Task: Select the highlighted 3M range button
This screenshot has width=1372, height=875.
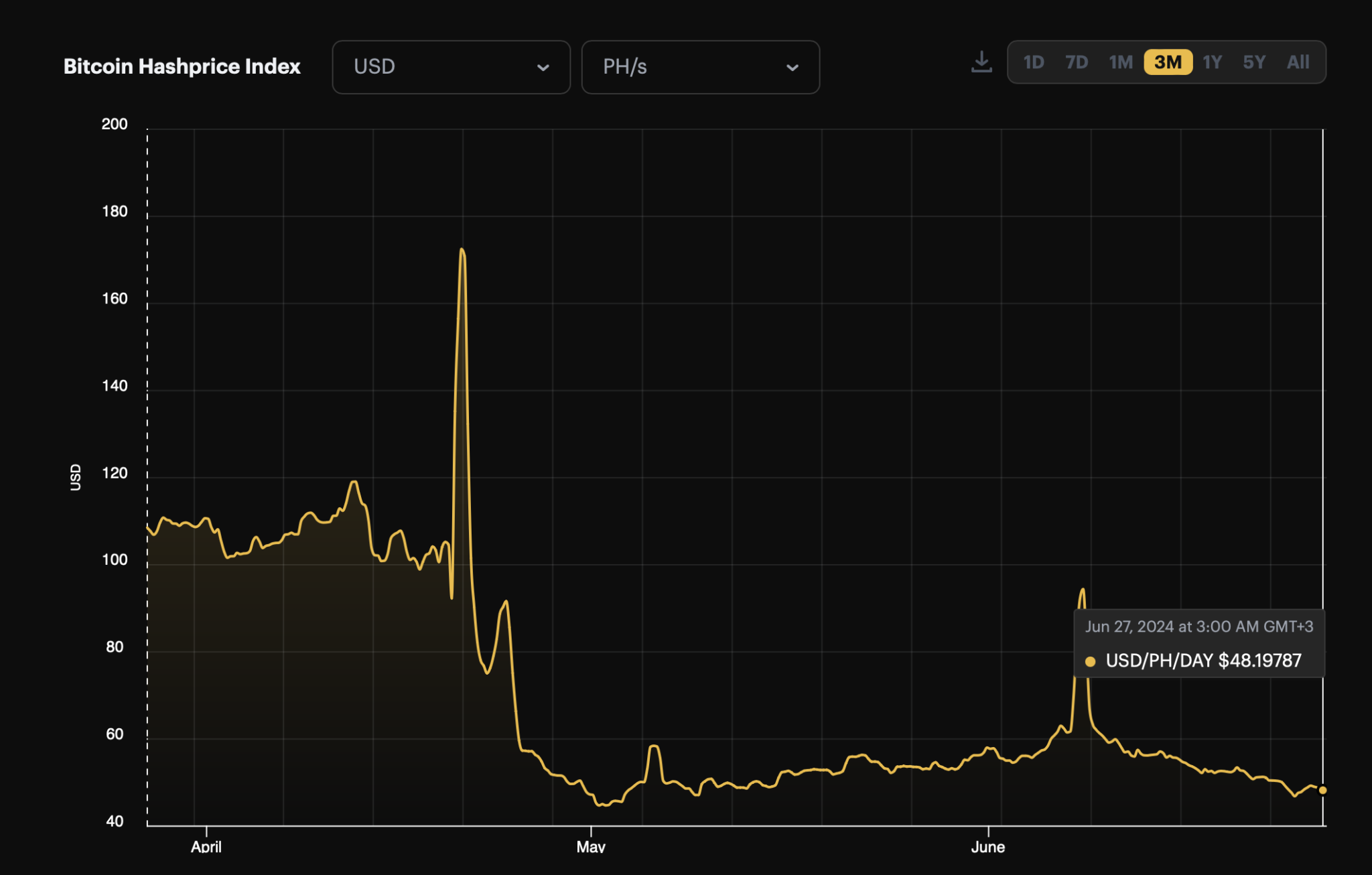Action: [x=1168, y=62]
